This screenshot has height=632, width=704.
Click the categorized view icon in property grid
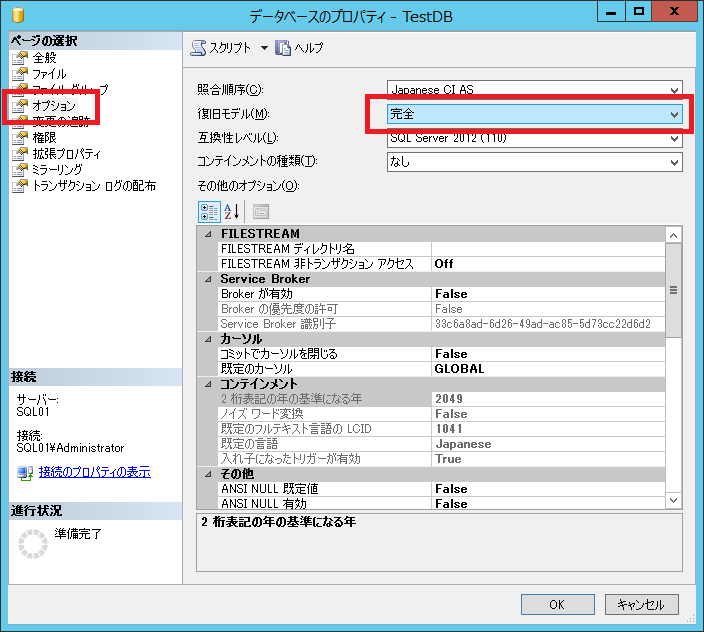click(209, 211)
